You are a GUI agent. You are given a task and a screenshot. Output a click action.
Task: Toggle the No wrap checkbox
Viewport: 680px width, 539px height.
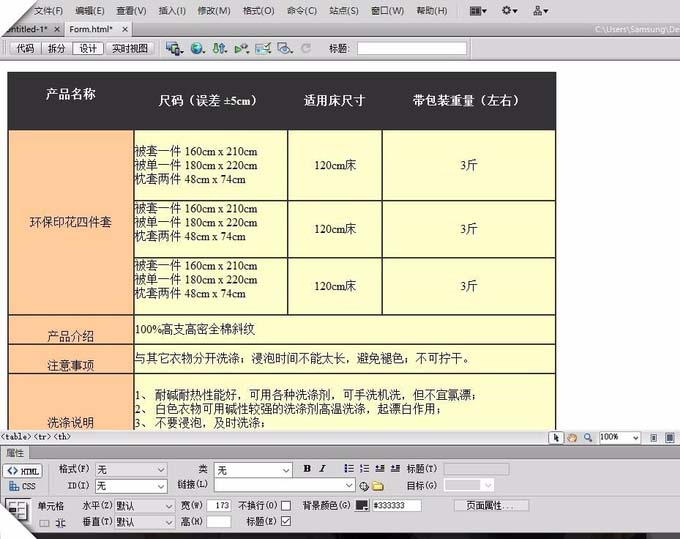click(286, 506)
